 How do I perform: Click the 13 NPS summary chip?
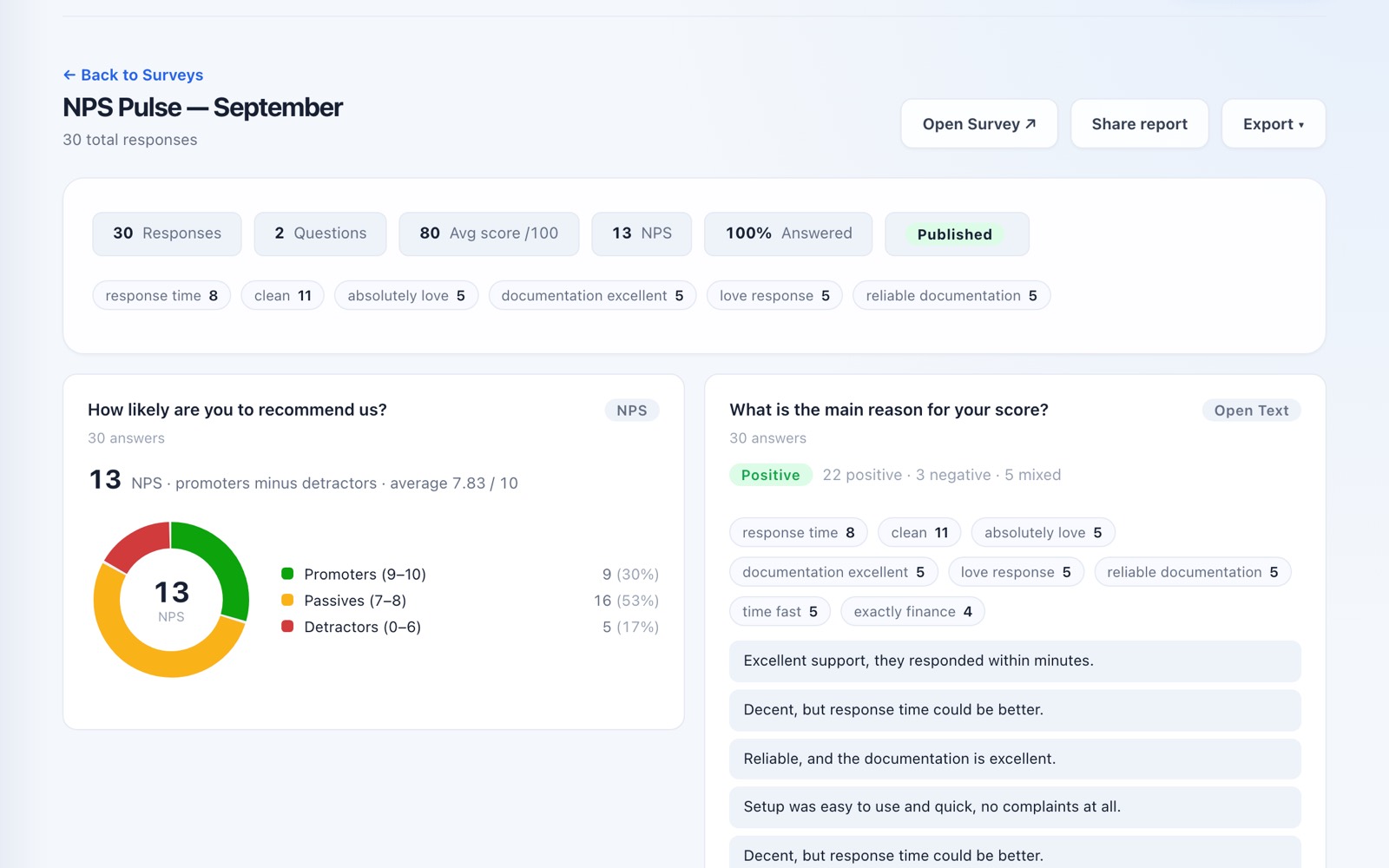pyautogui.click(x=642, y=233)
